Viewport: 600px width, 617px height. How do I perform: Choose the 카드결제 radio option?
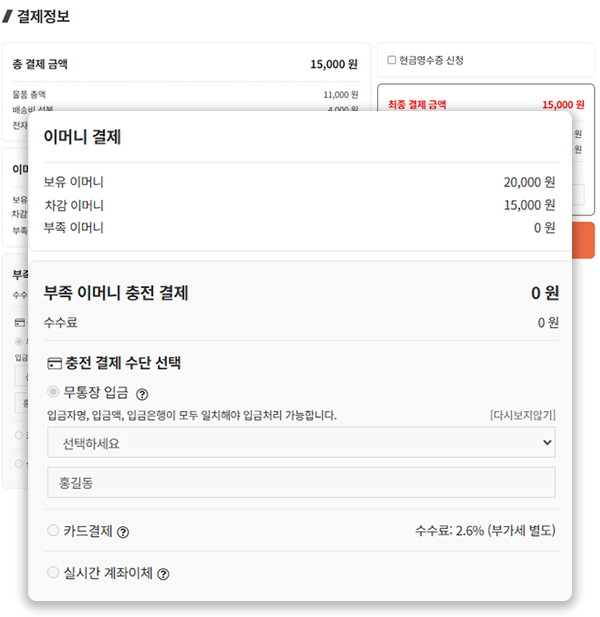pos(53,531)
